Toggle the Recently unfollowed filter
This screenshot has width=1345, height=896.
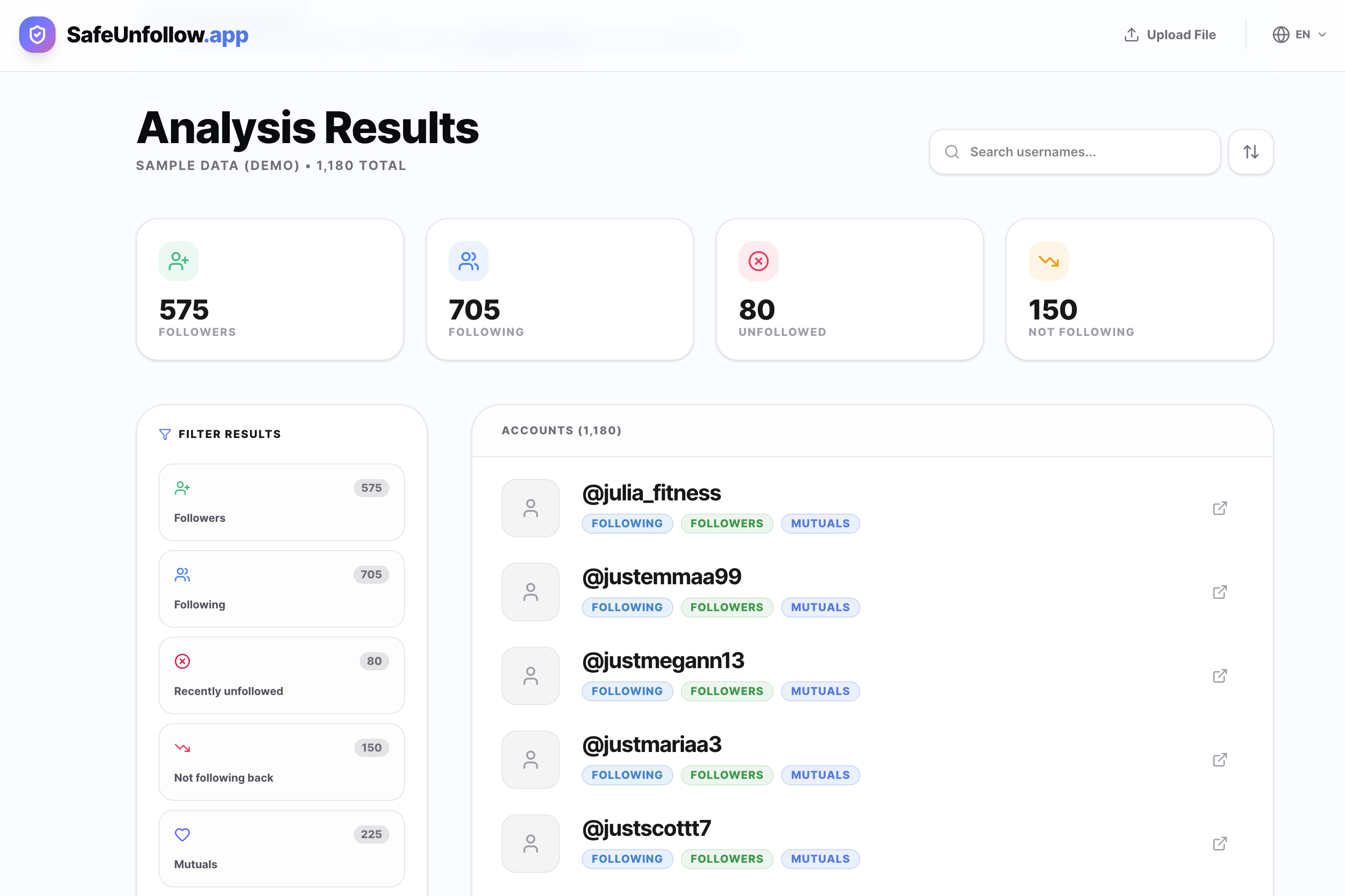pos(281,675)
